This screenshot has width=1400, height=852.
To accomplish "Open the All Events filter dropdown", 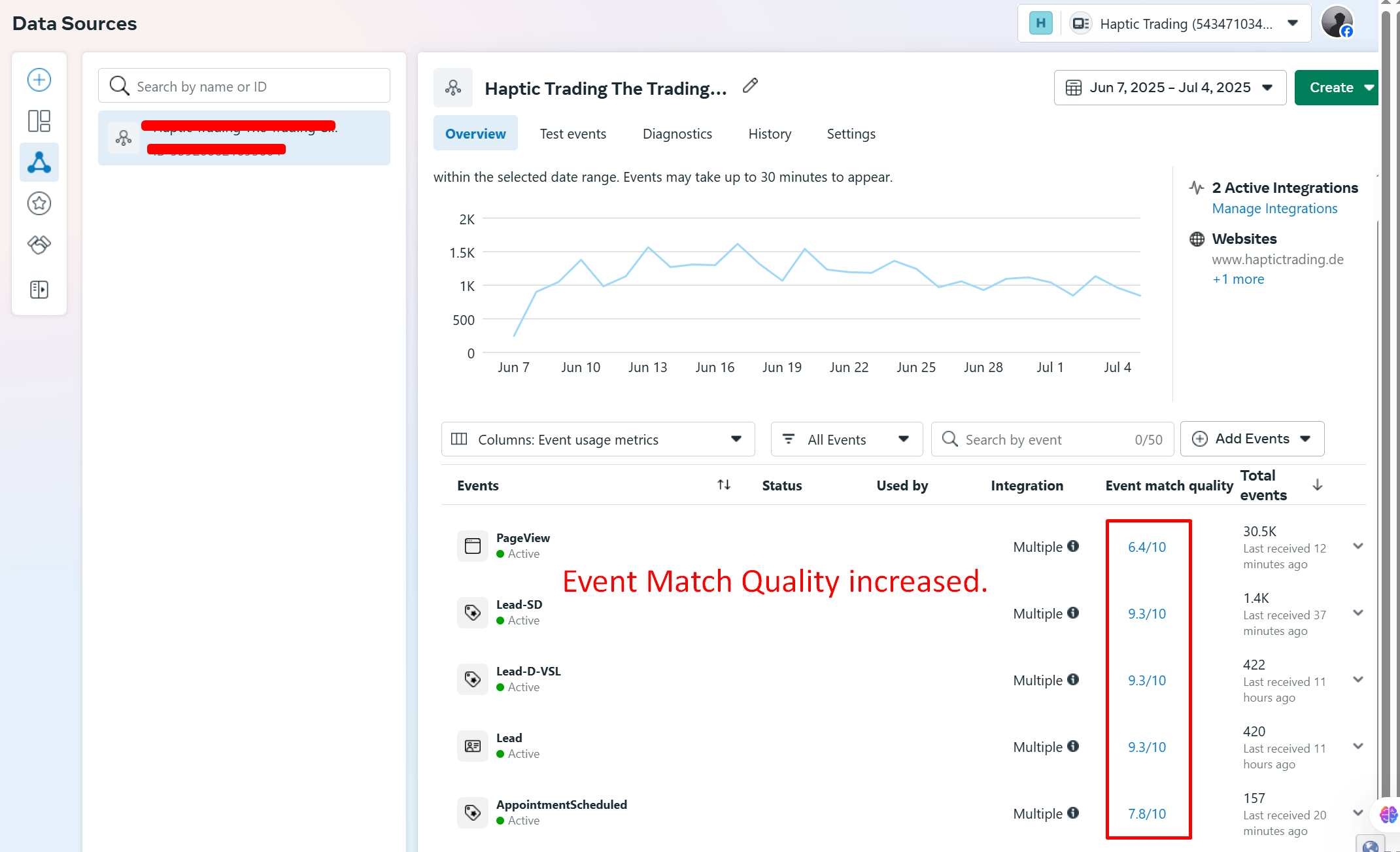I will 847,439.
